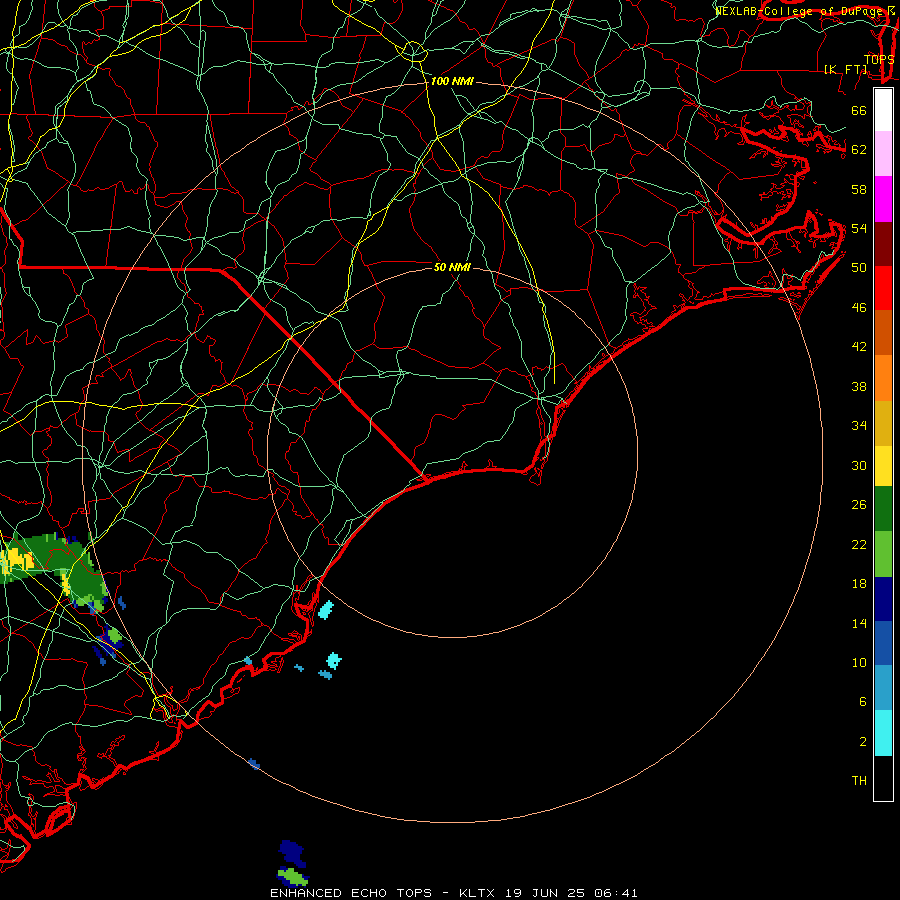Click the light blue 14 kft swatch

pos(883,688)
